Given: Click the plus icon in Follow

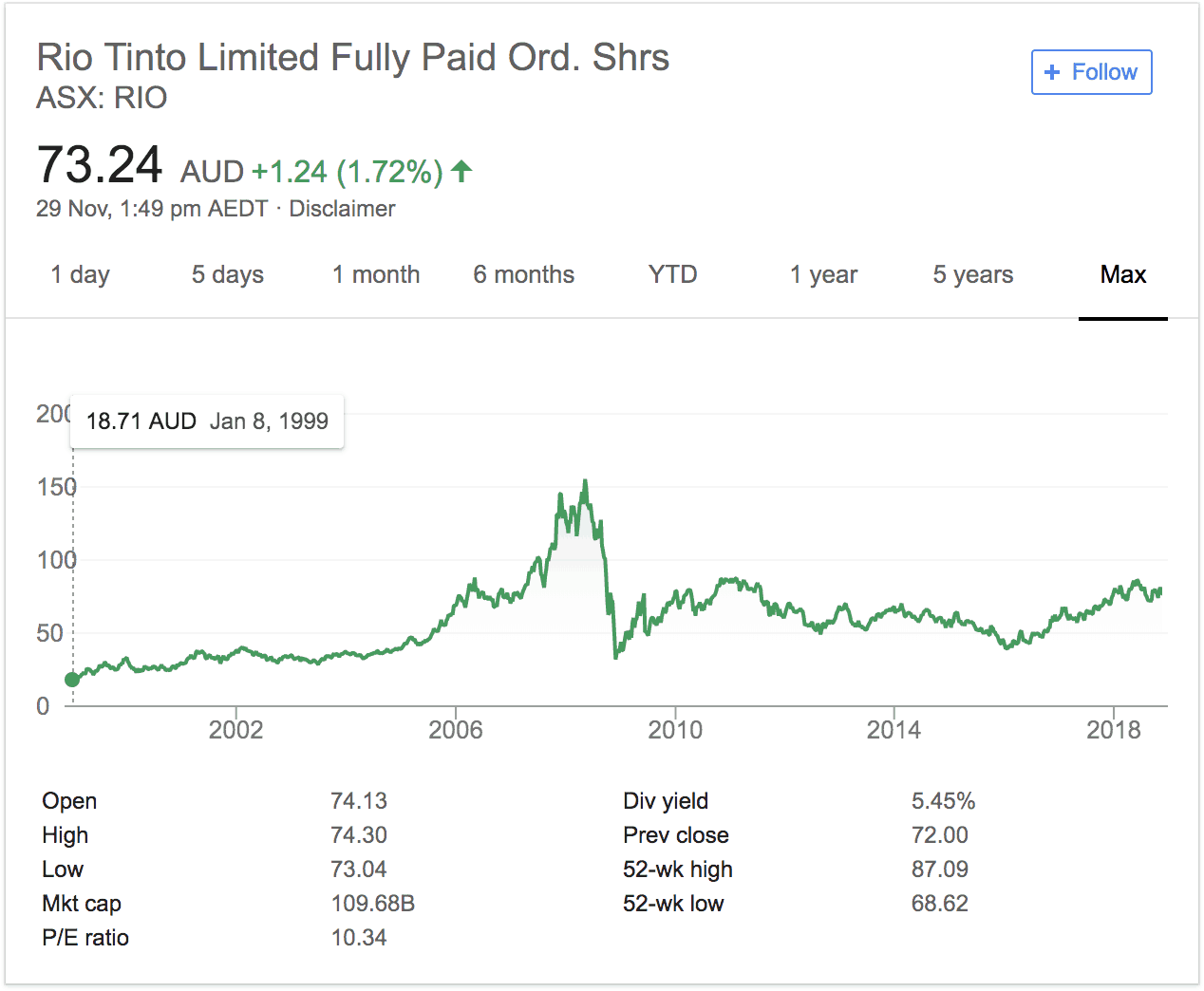Looking at the screenshot, I should 1051,72.
